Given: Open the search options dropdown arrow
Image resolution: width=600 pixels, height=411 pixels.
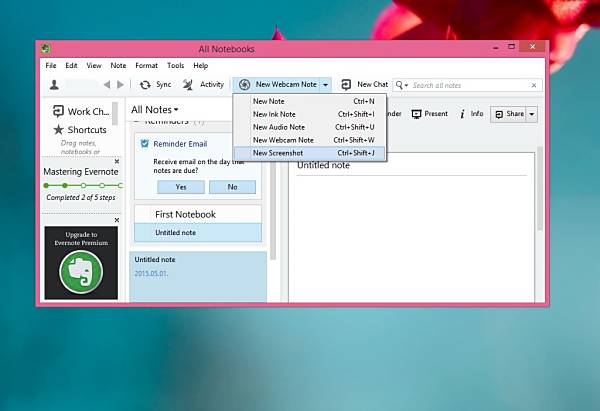Looking at the screenshot, I should 406,85.
